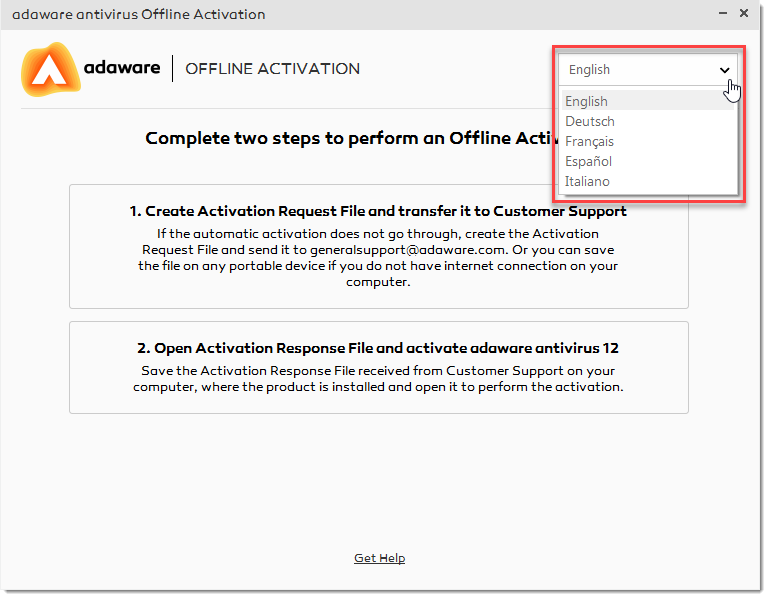
Task: Click the adaware wordmark text
Action: pos(122,67)
